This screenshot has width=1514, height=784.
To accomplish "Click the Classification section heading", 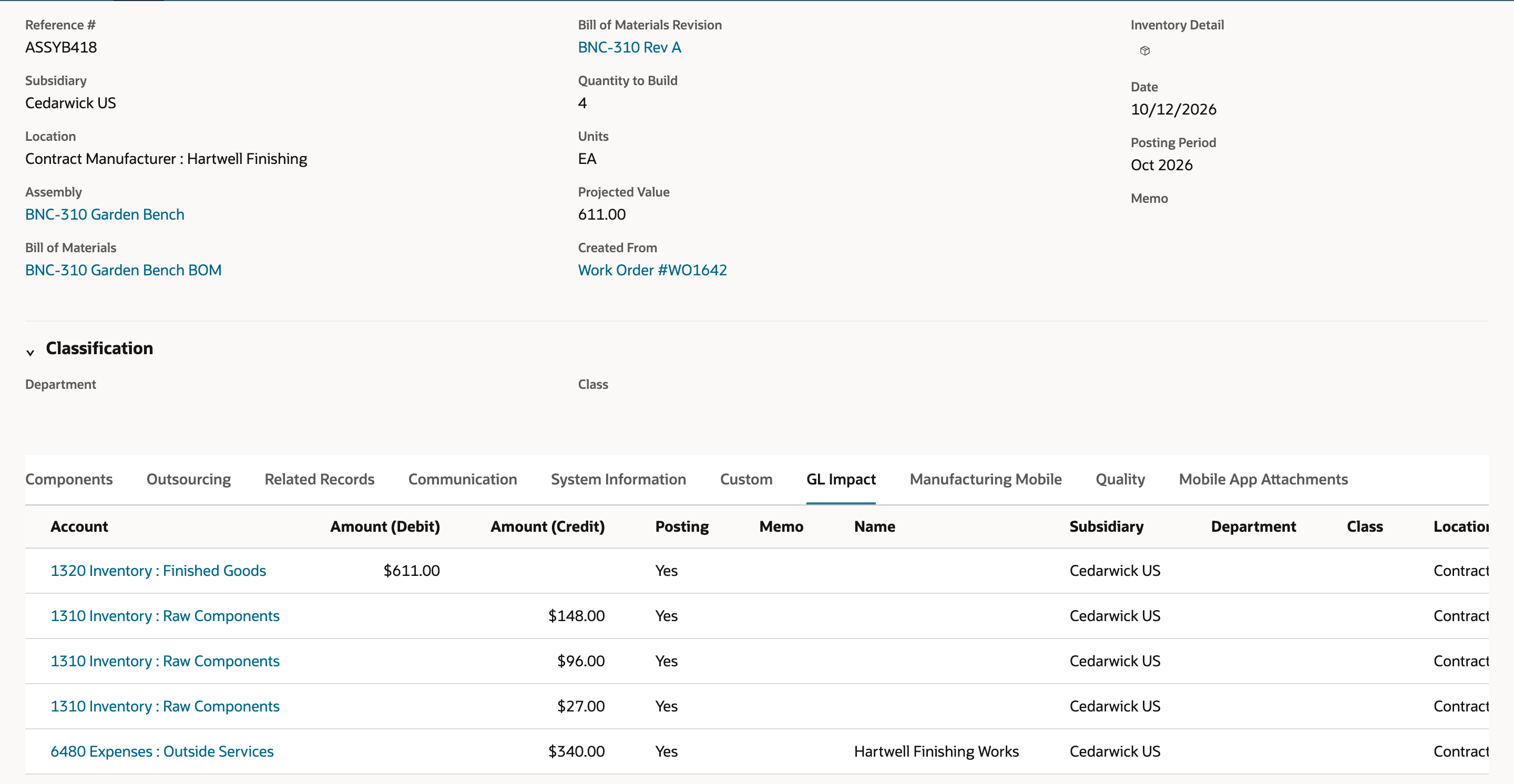I will click(99, 348).
